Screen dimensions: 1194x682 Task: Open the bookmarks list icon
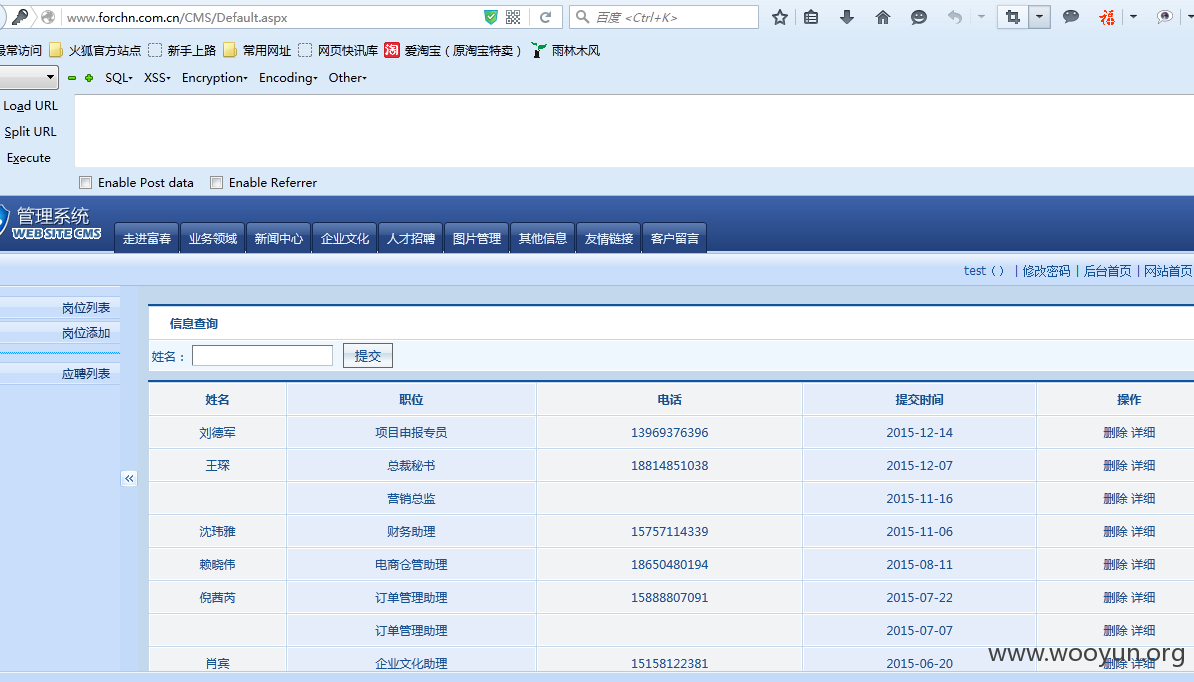pyautogui.click(x=811, y=17)
